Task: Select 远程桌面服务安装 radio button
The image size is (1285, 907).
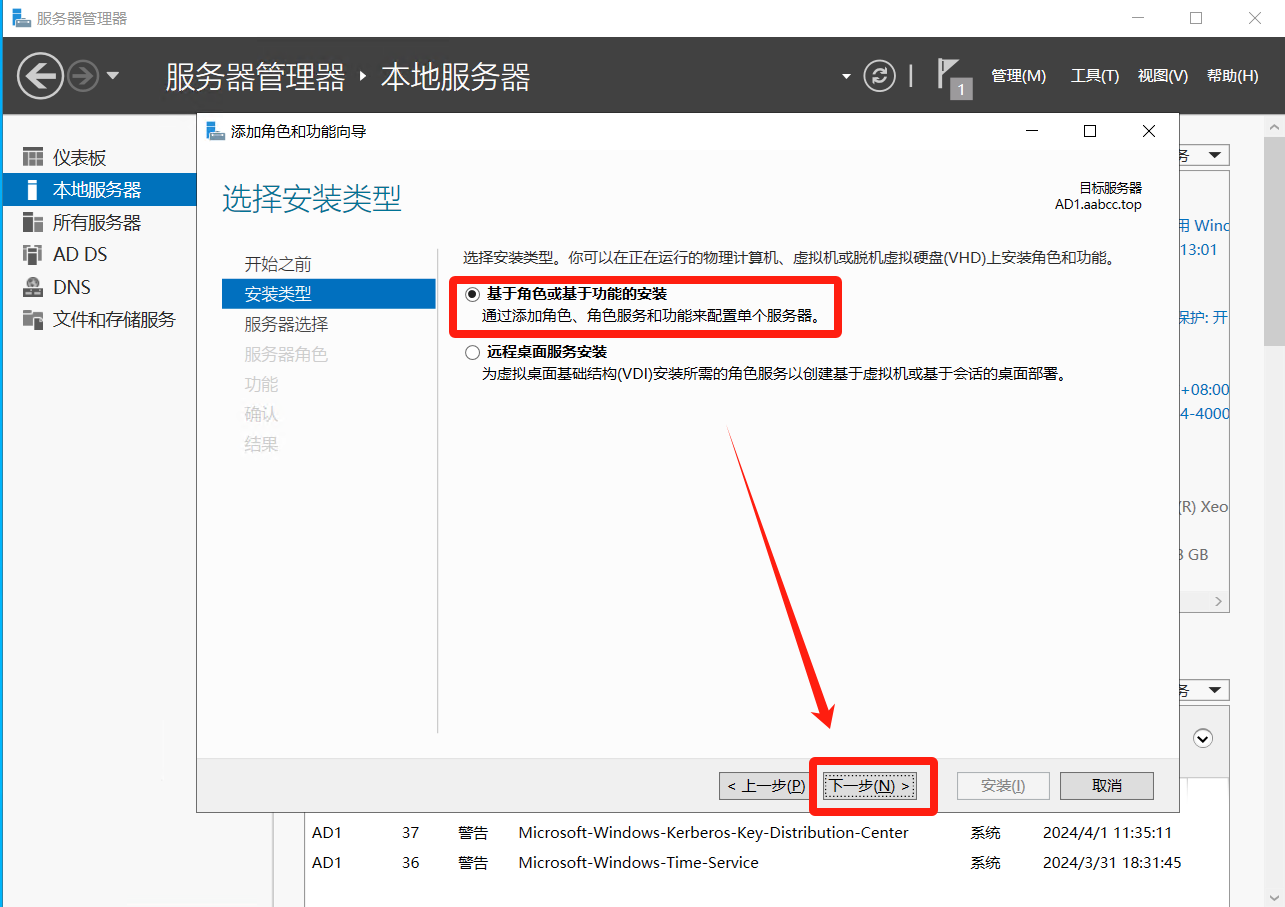Action: pos(472,352)
